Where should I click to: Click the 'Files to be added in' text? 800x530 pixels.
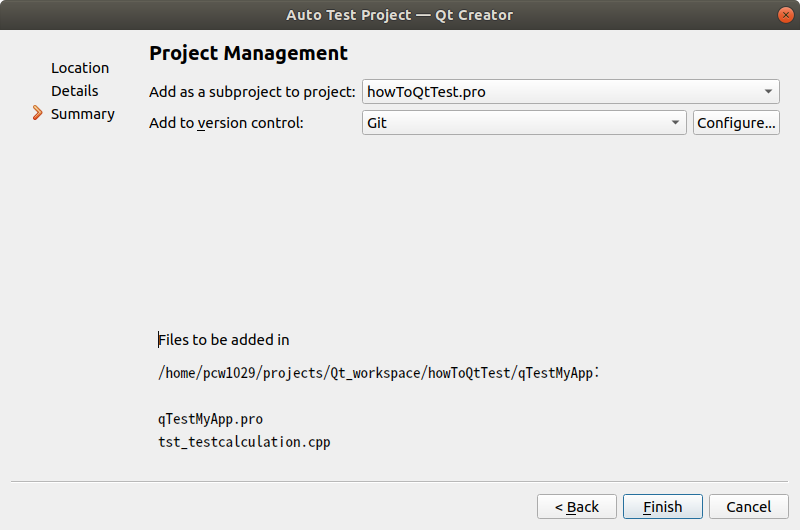tap(224, 340)
